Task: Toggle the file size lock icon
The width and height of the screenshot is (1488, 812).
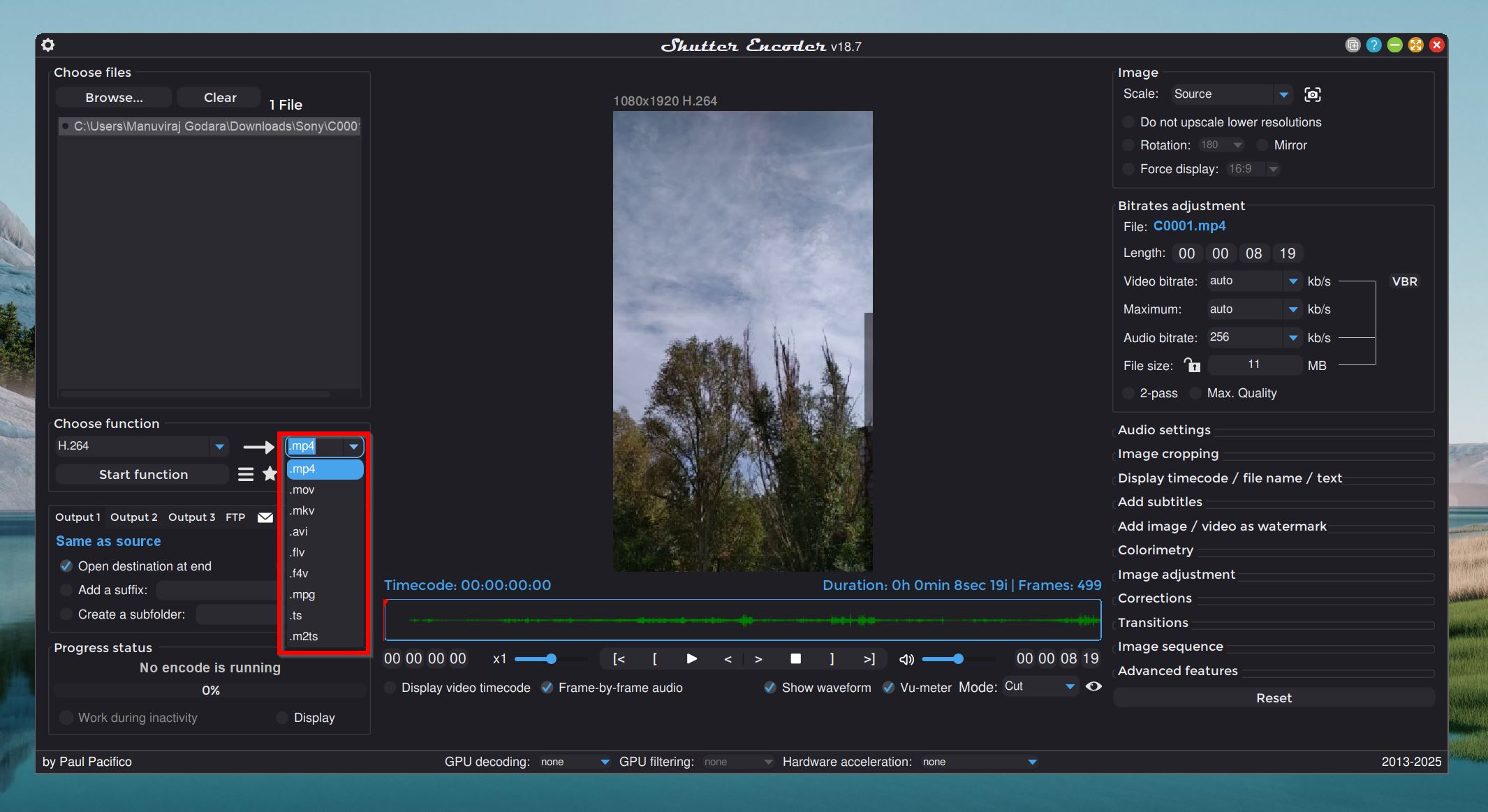Action: pos(1192,364)
